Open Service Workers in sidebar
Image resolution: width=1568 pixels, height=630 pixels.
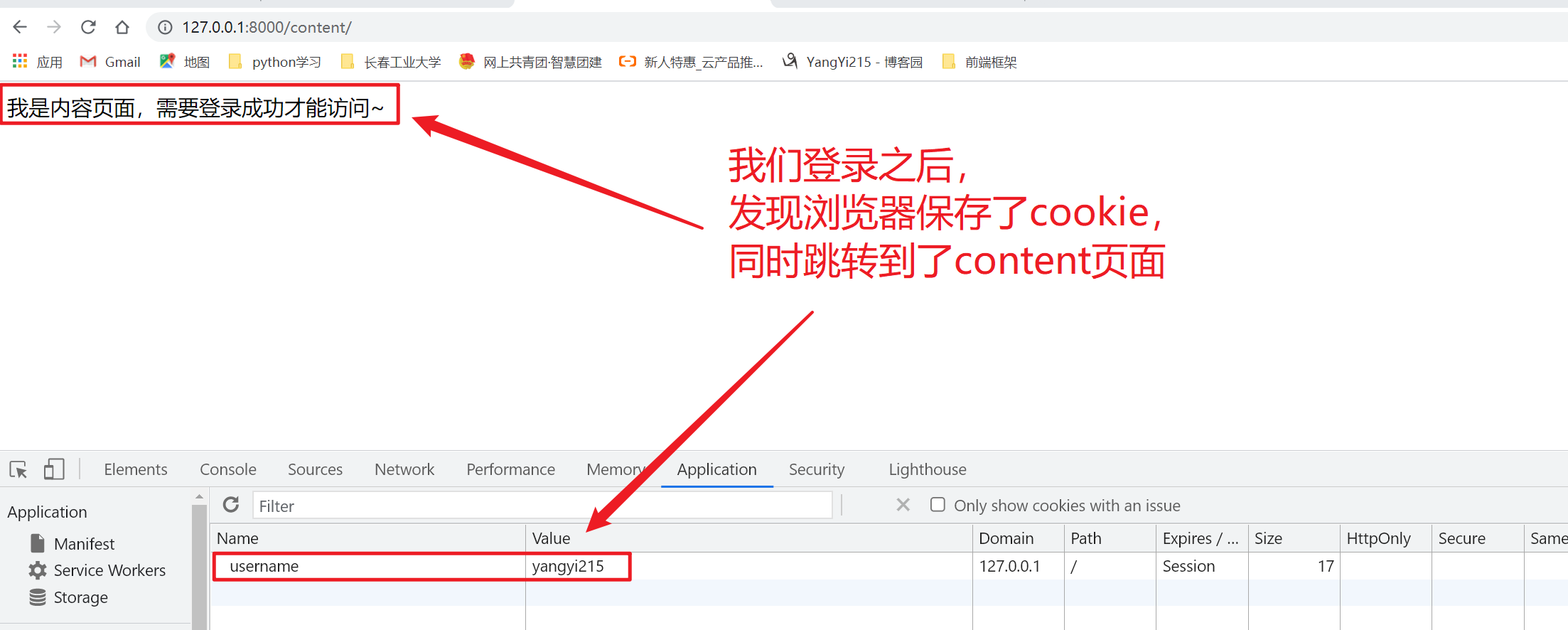click(x=109, y=570)
